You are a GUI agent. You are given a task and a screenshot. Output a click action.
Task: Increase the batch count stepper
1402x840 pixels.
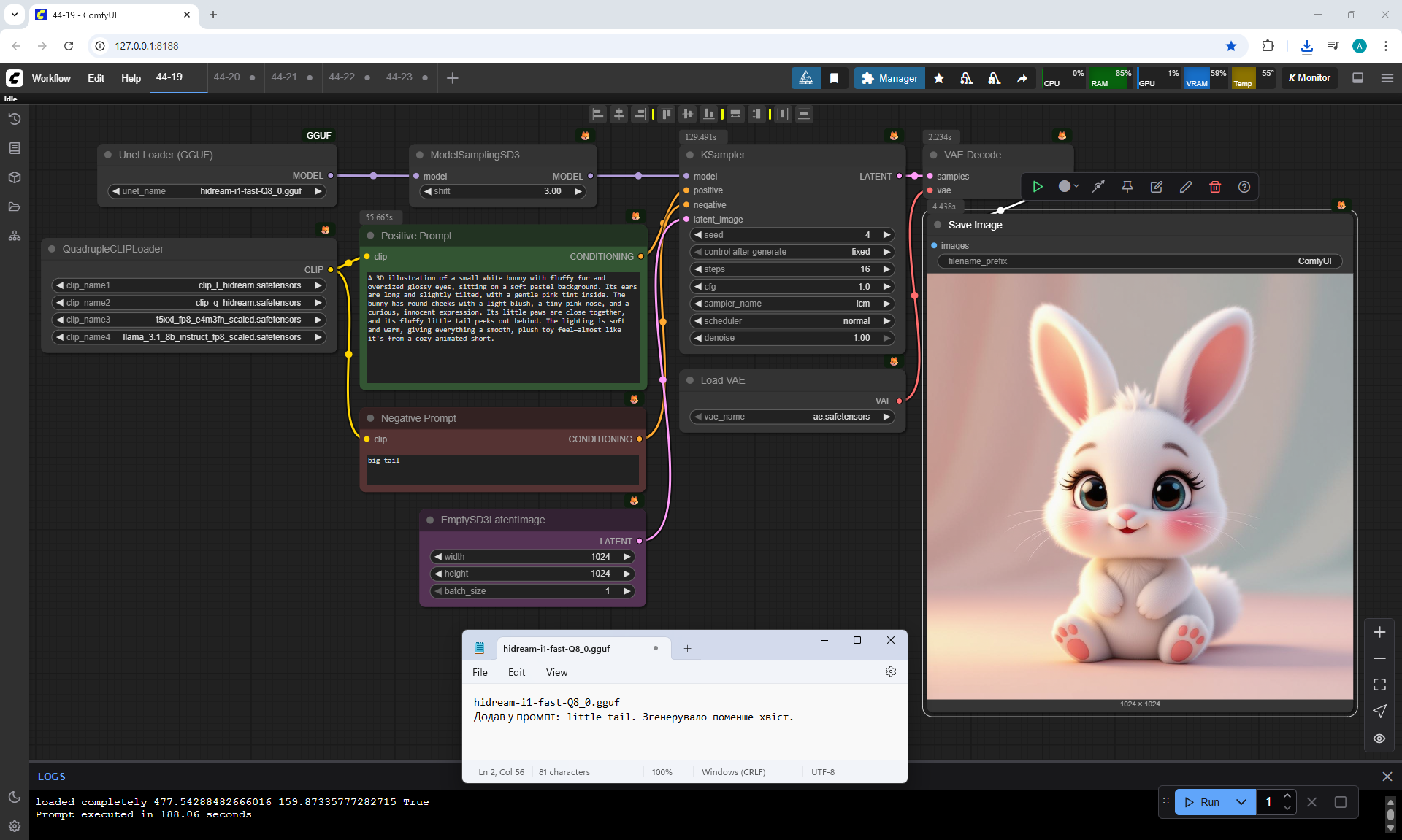1287,795
